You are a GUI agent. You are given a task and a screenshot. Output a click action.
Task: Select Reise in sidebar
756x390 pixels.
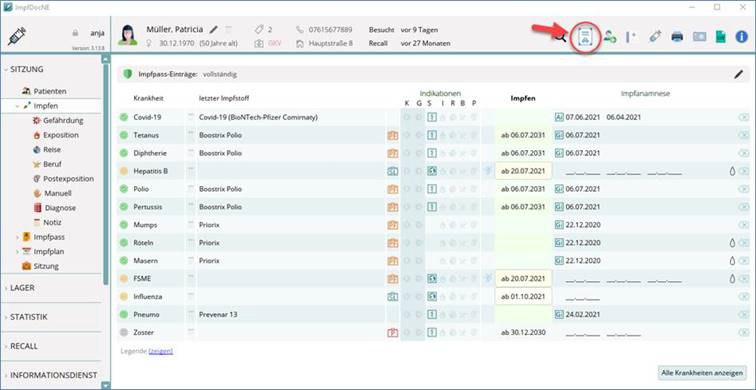47,149
